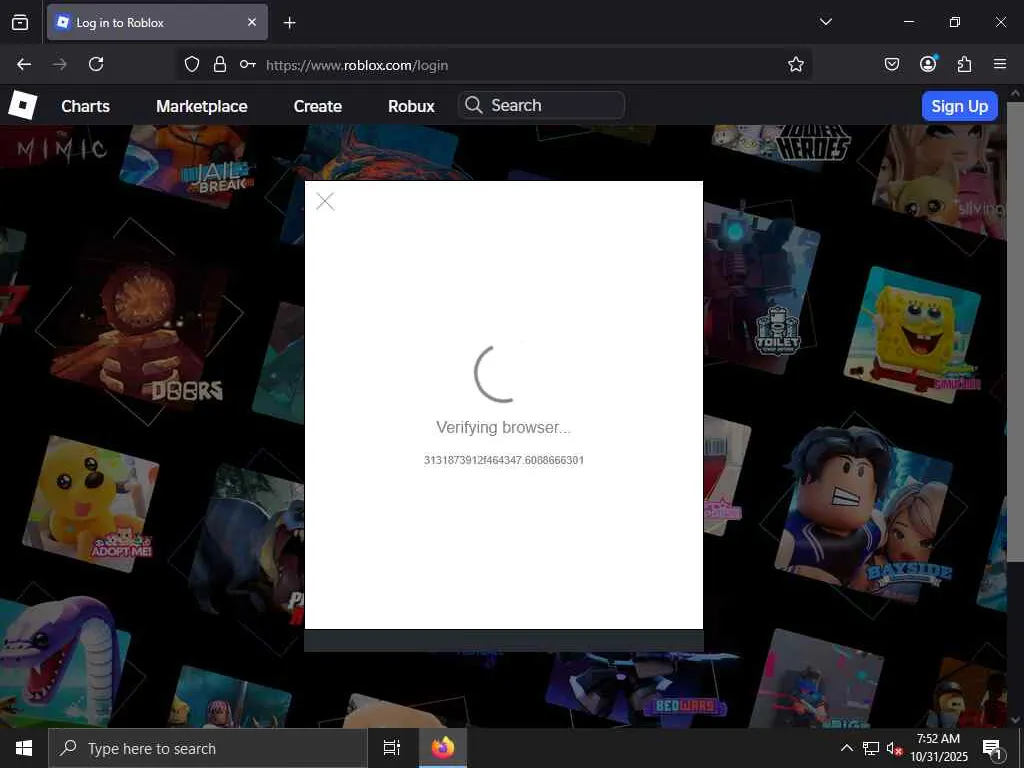Click the Firefox taskbar icon

pyautogui.click(x=443, y=748)
